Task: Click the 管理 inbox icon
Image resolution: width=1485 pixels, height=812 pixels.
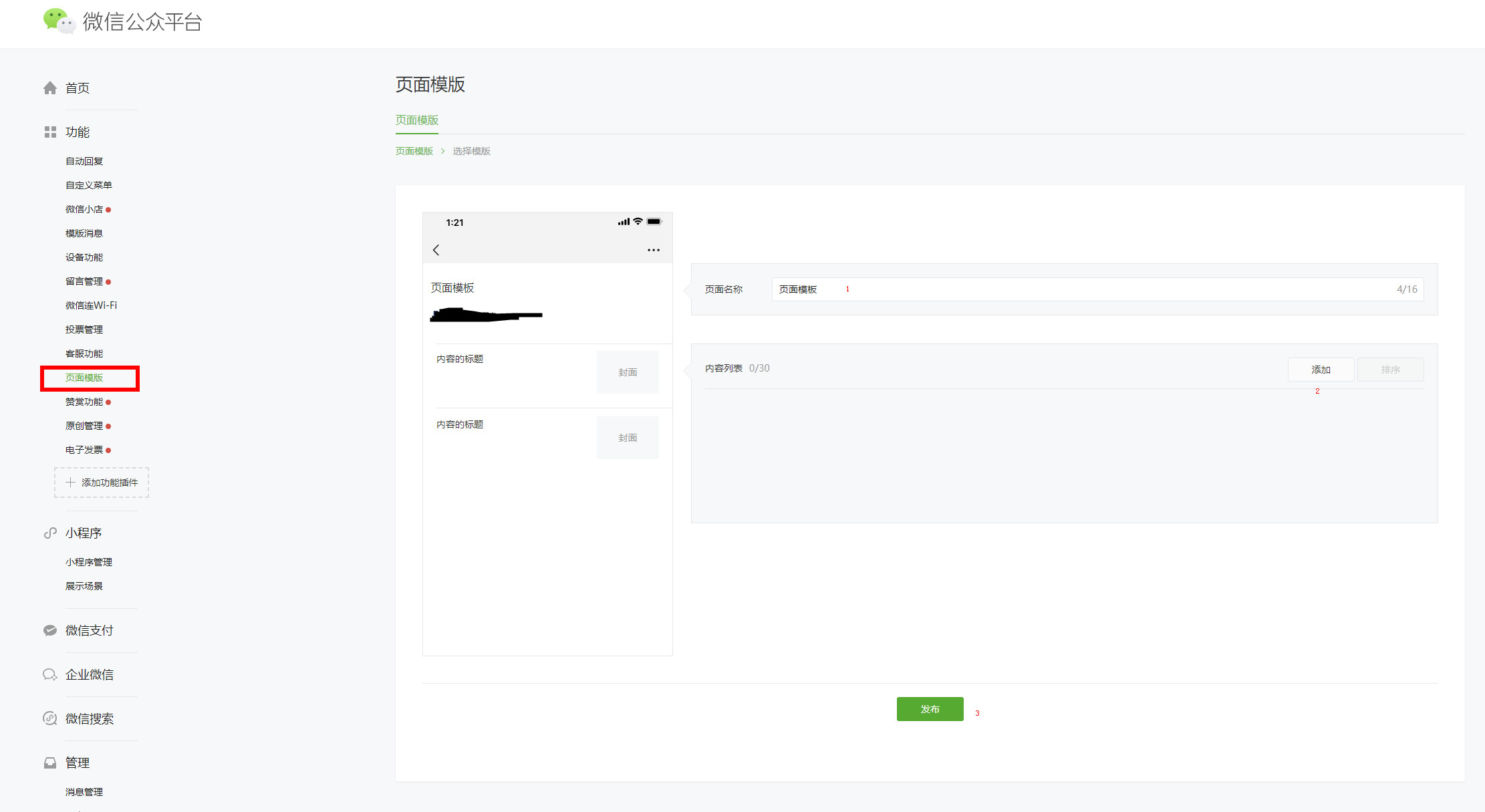Action: tap(50, 763)
